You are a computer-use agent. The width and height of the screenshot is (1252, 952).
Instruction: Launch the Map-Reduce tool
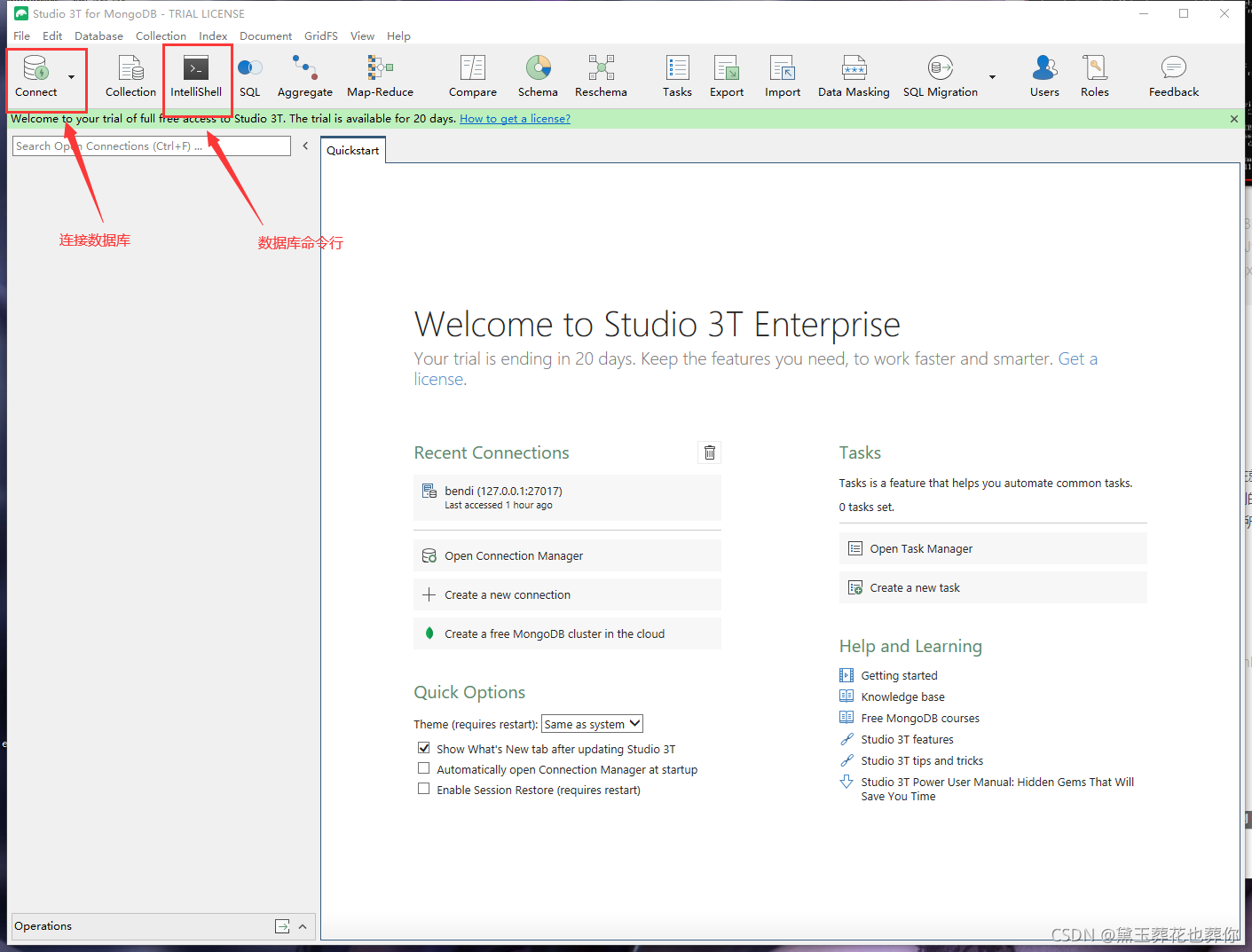point(380,76)
